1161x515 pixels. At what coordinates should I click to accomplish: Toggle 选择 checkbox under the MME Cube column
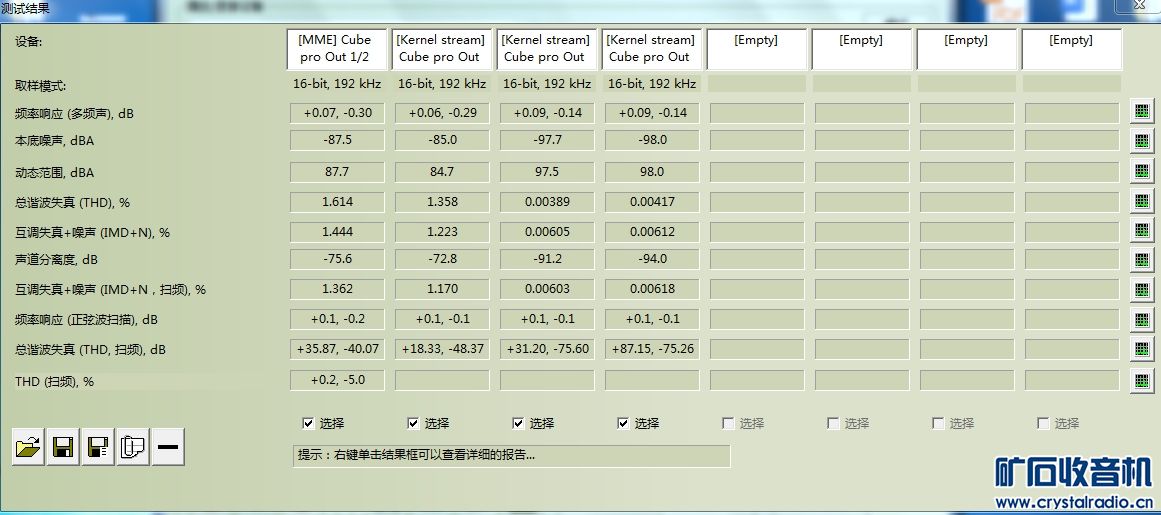(x=308, y=423)
